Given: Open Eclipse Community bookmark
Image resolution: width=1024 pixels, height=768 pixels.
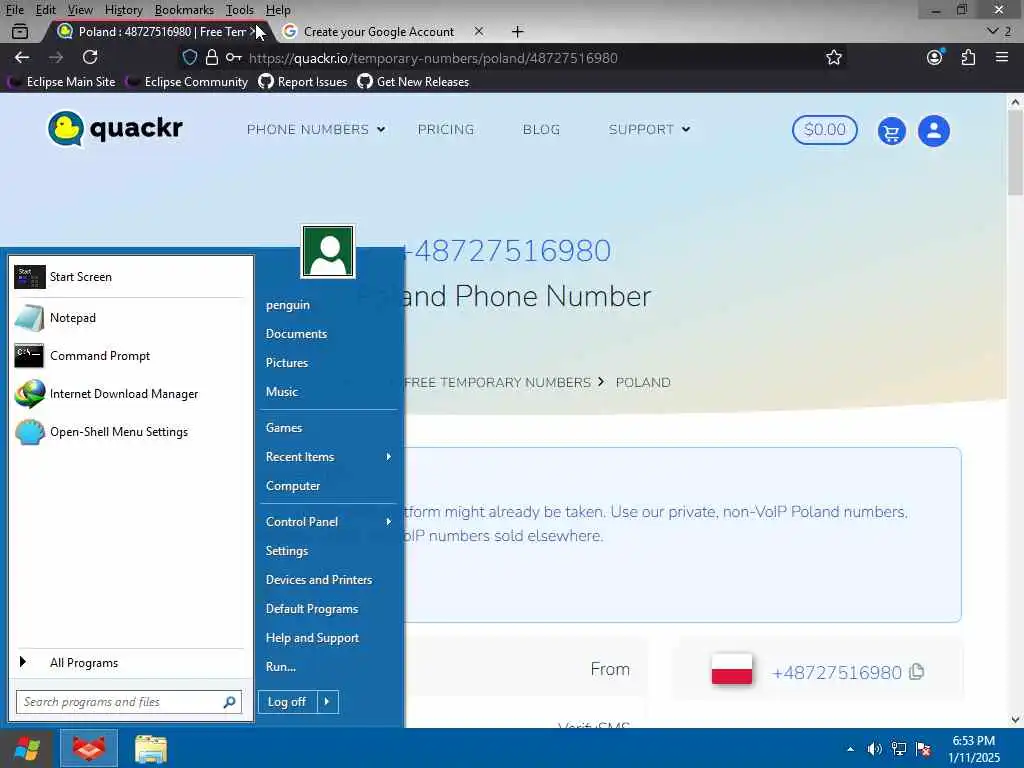Looking at the screenshot, I should [187, 82].
